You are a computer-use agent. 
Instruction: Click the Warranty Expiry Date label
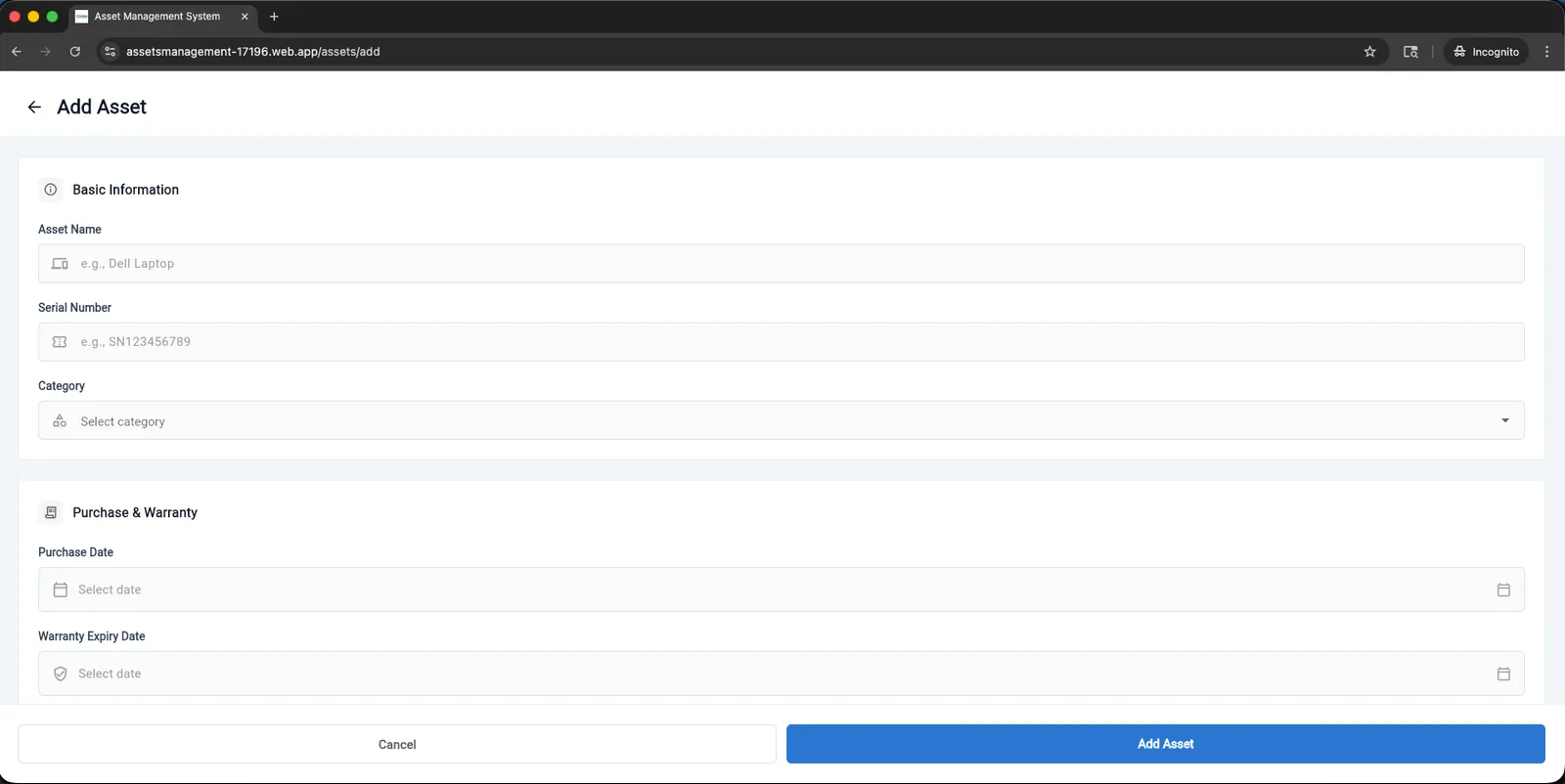click(92, 636)
